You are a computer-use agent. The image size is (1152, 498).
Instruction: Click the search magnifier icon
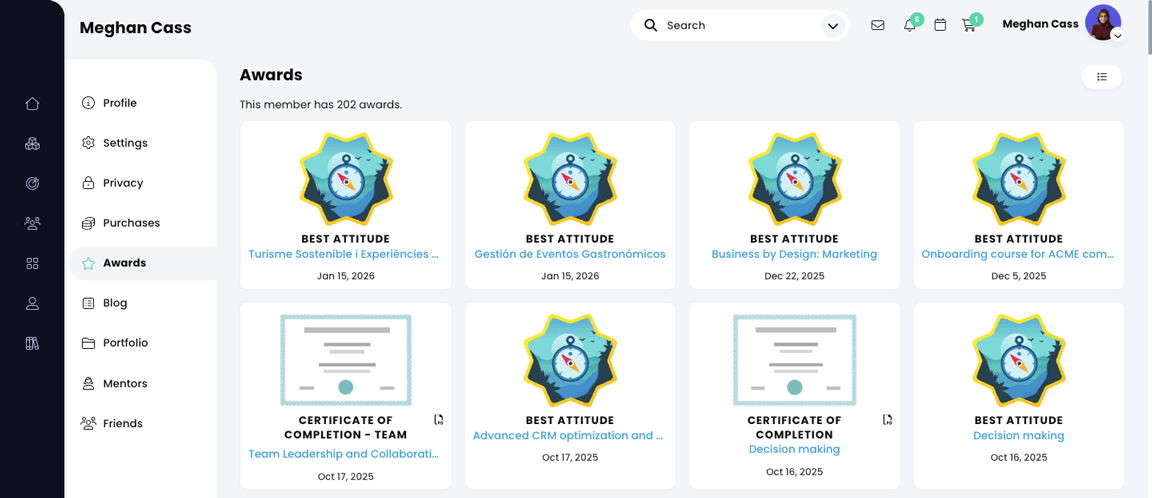coord(650,25)
